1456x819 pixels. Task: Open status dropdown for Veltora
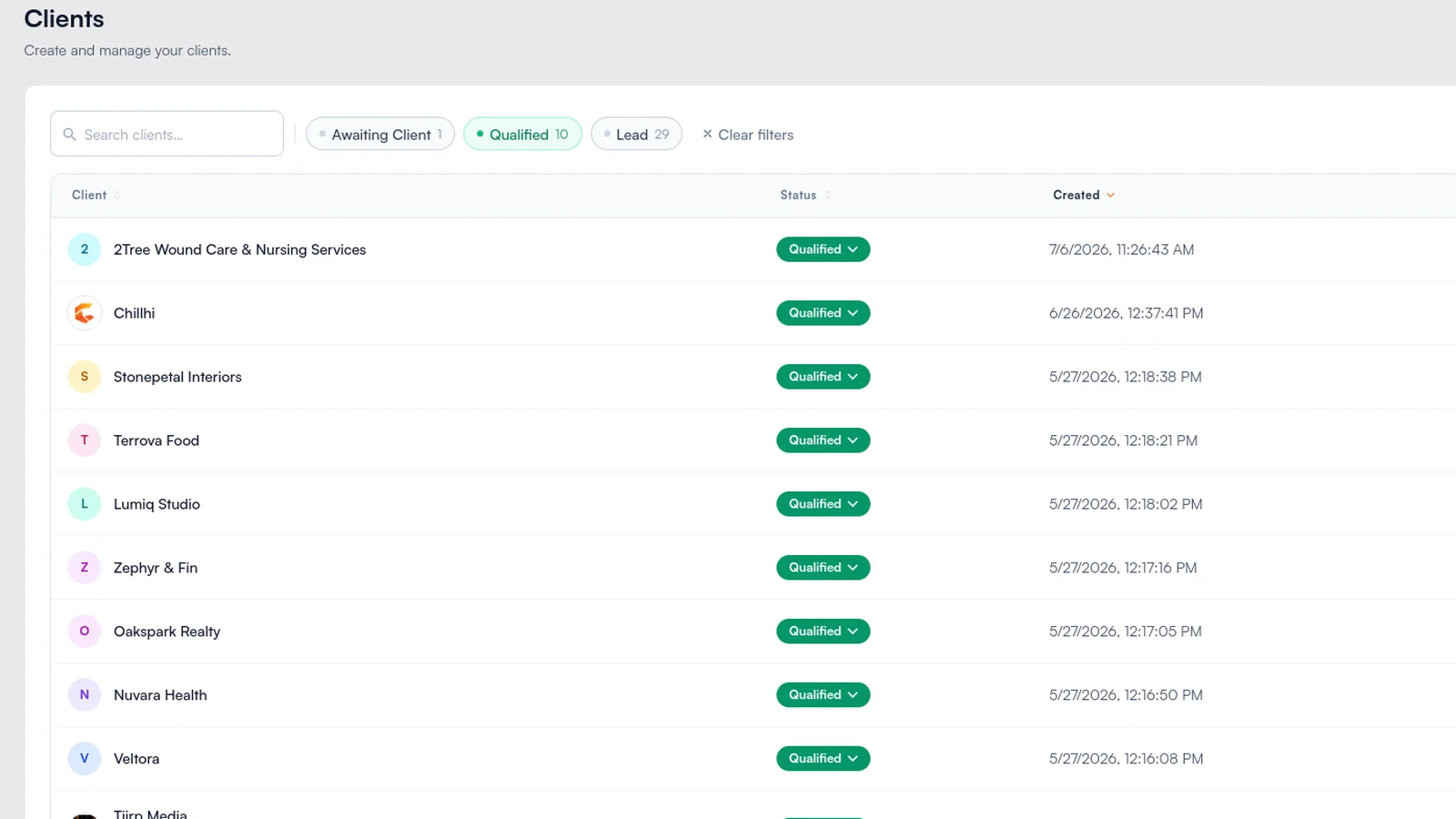[x=823, y=759]
